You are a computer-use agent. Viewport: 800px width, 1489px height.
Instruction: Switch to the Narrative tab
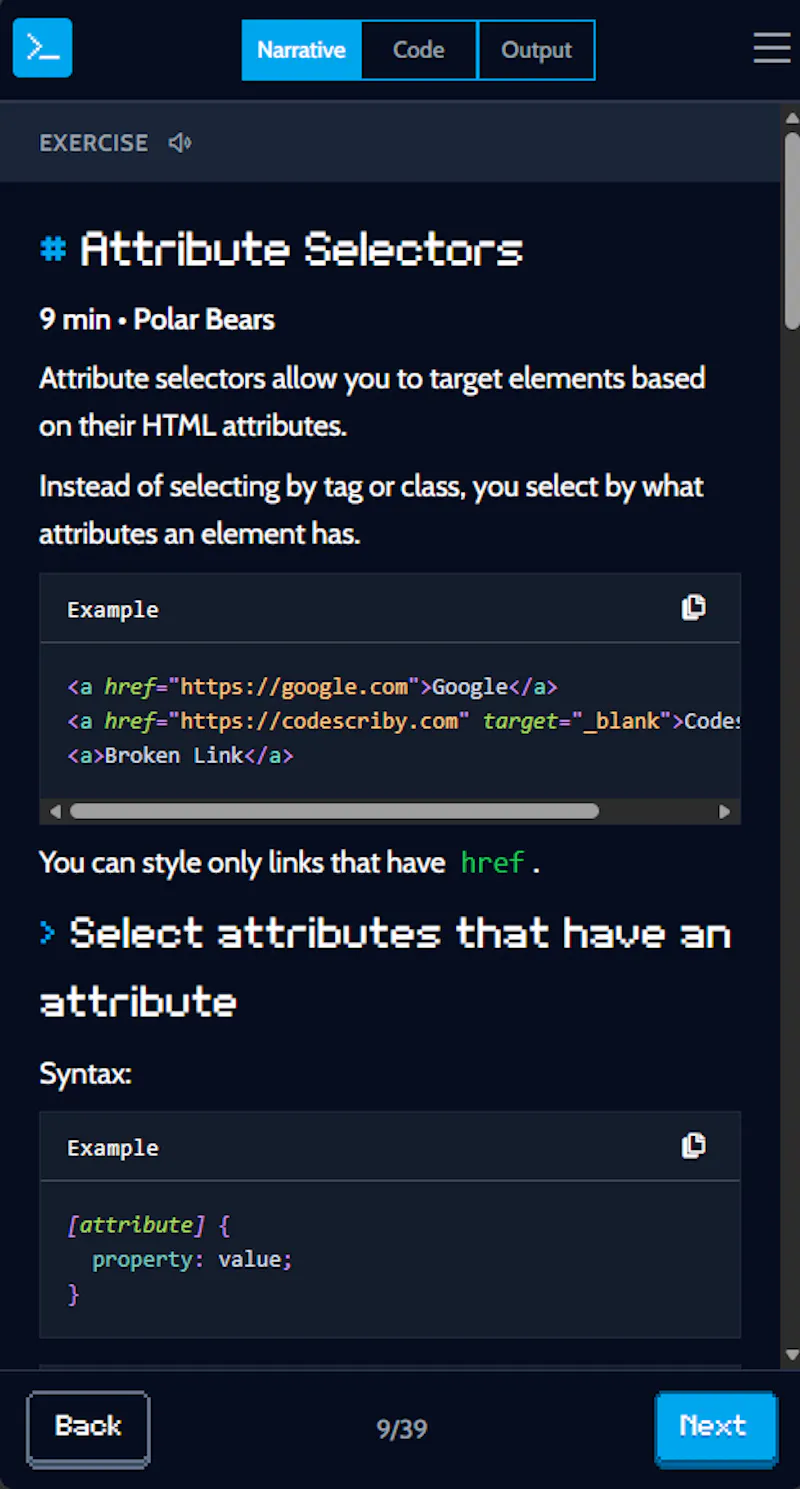point(301,50)
